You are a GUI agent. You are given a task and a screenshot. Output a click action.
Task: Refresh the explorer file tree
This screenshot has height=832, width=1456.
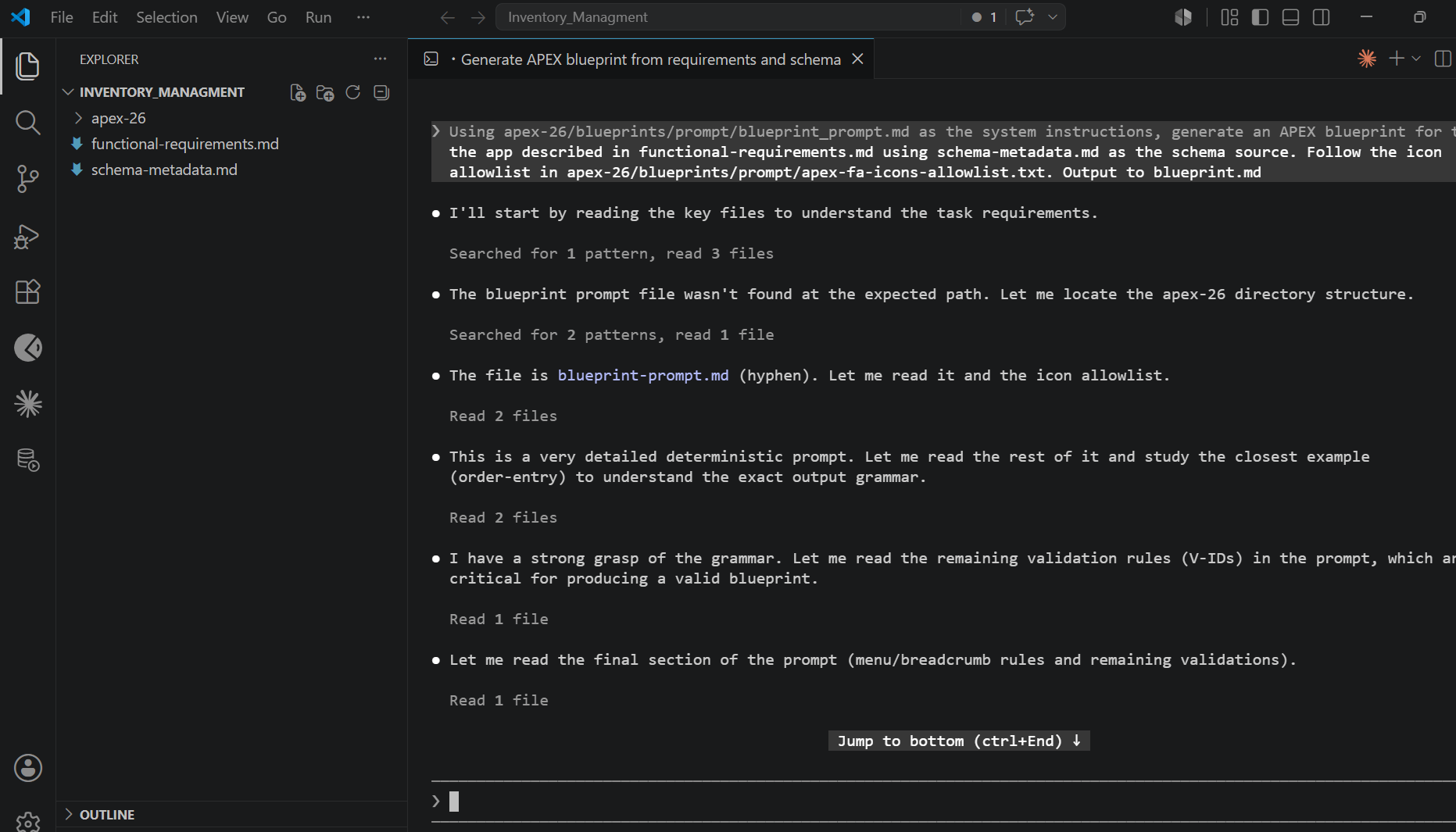[x=353, y=92]
